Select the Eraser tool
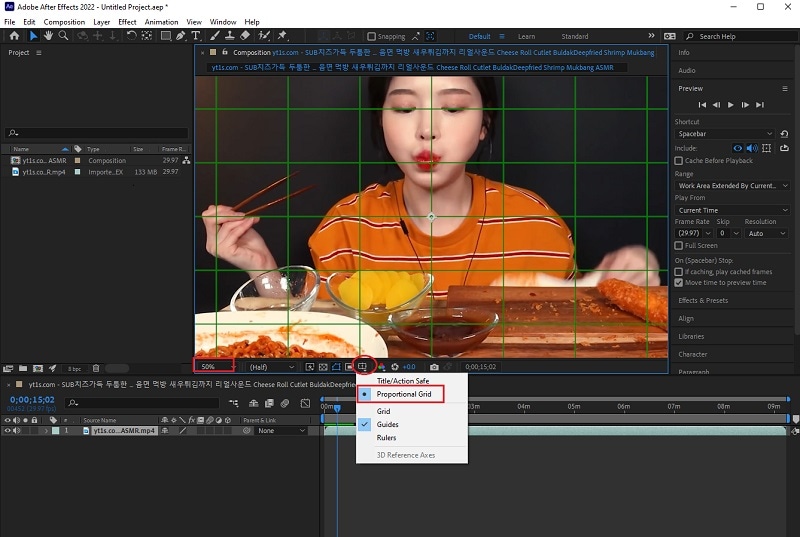800x537 pixels. point(245,36)
